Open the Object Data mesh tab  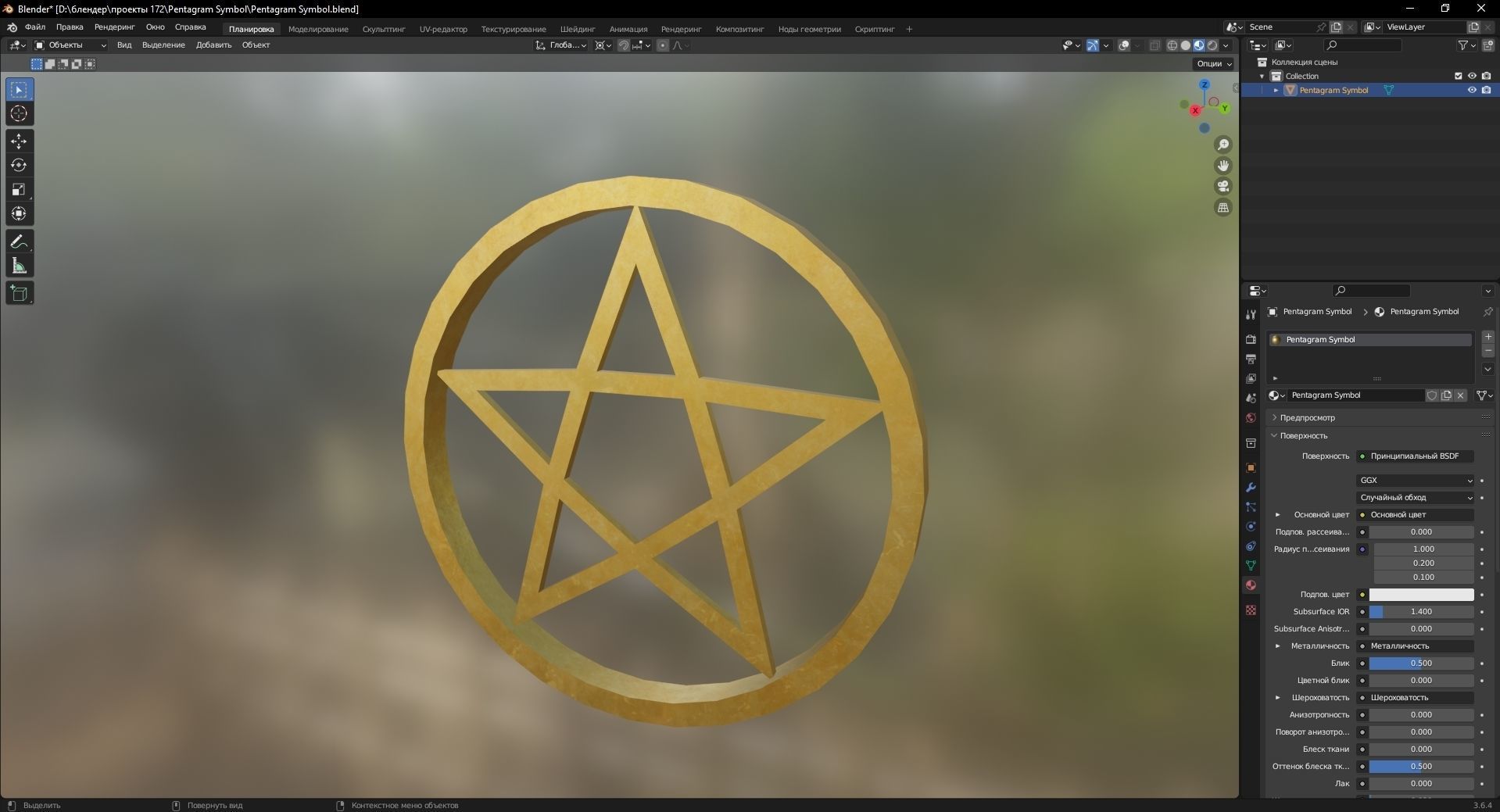[x=1251, y=565]
